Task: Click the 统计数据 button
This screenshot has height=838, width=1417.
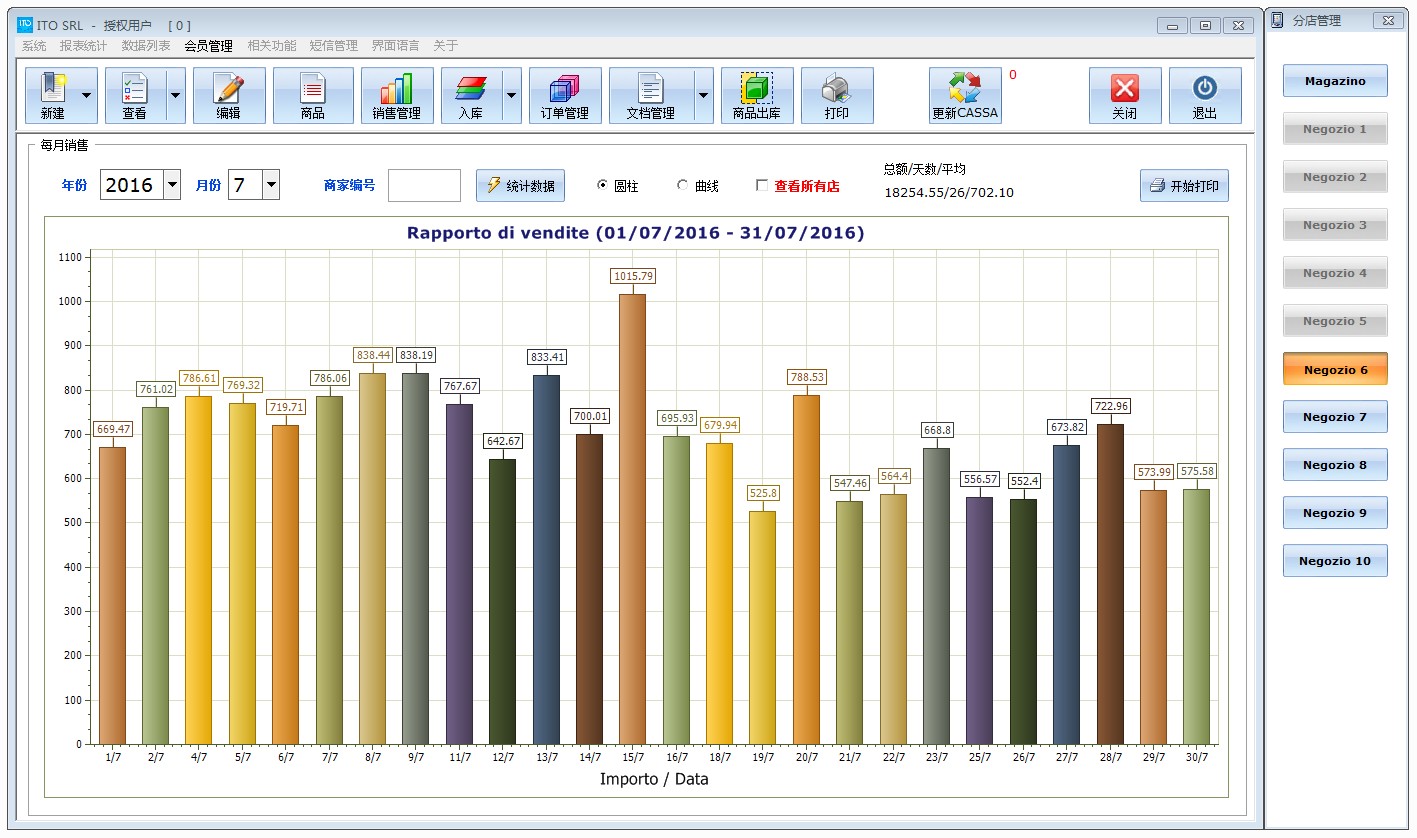Action: [520, 185]
